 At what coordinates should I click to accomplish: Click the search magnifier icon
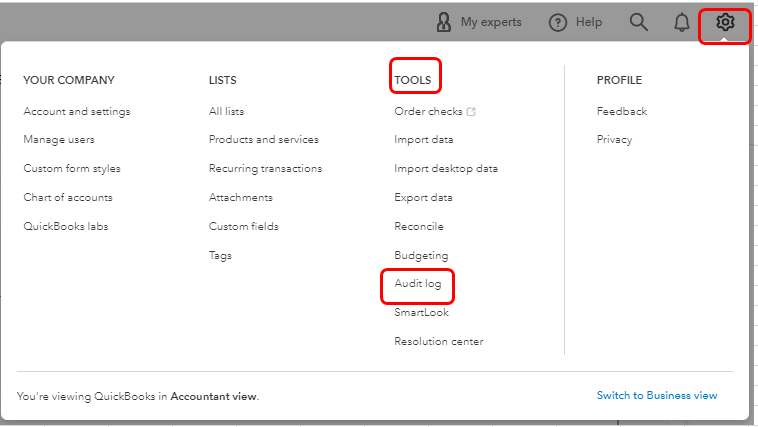tap(639, 22)
